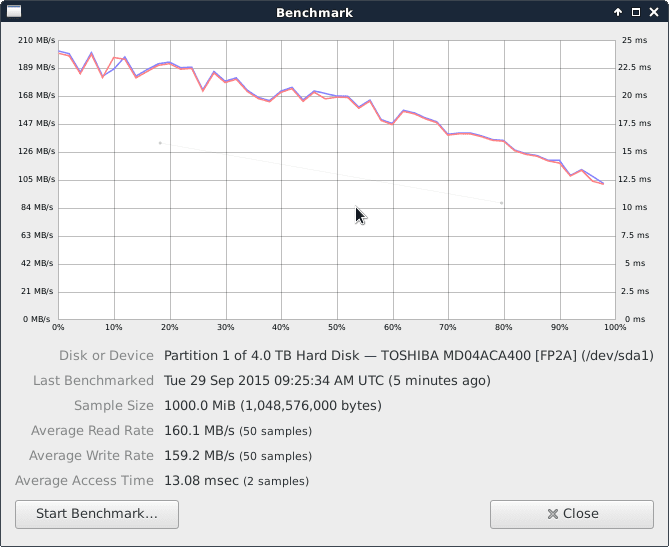Screen dimensions: 669x547
Task: Click the access time sample dot near 20%
Action: point(160,143)
